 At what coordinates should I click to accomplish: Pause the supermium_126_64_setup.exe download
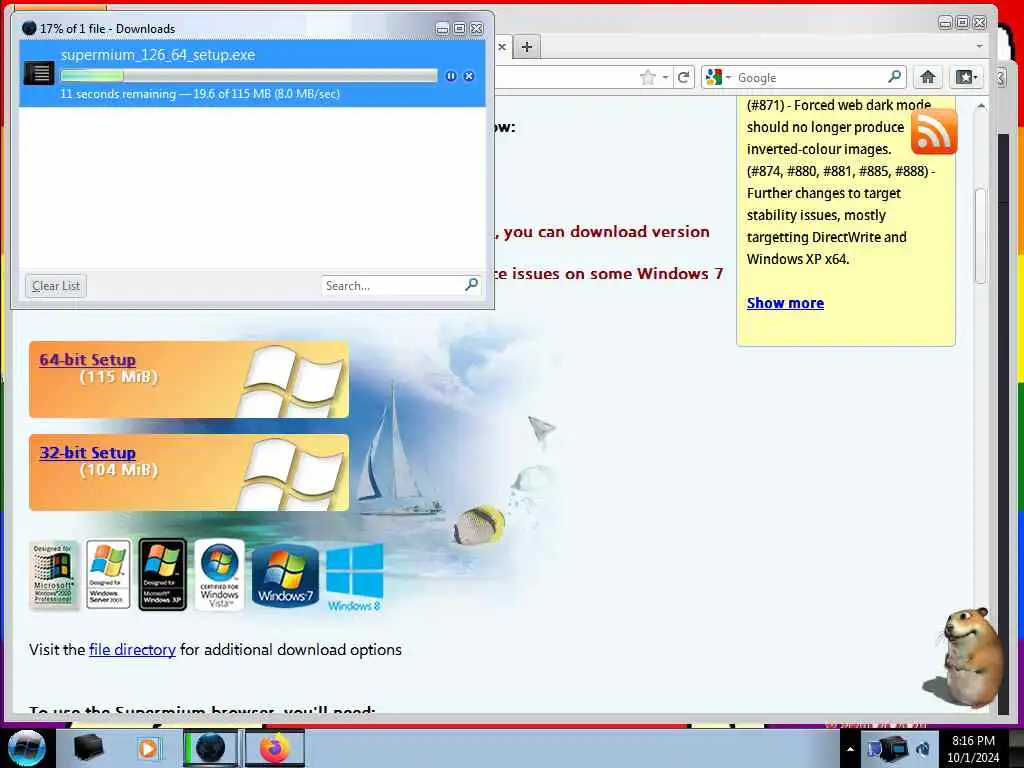[451, 76]
